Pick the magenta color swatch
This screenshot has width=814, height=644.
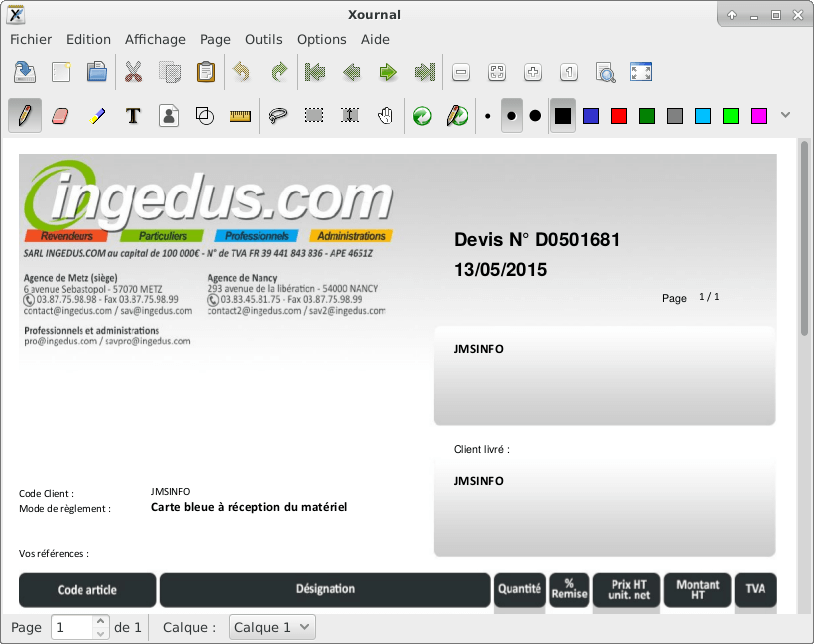coord(759,116)
